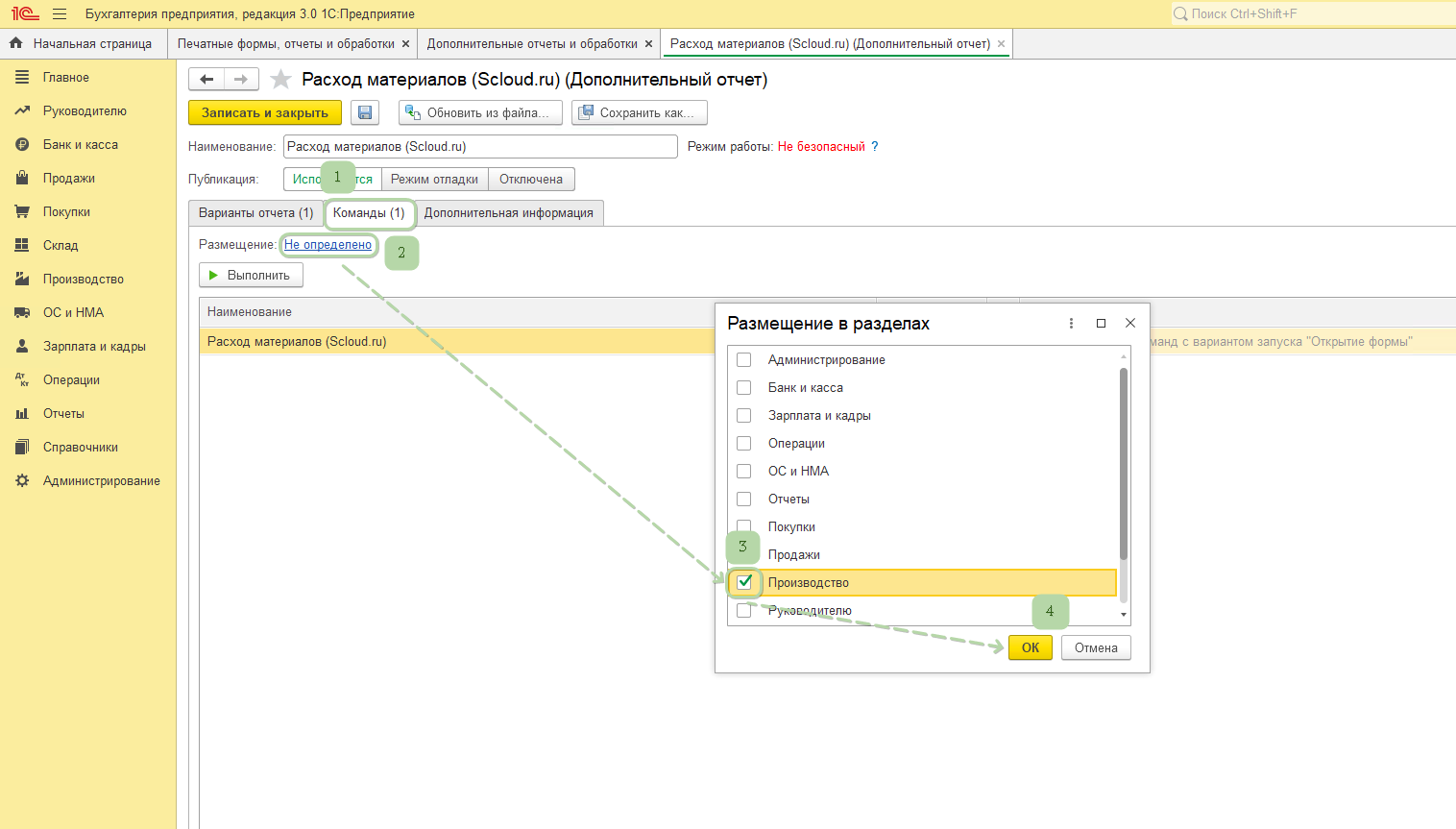Select Покупки row in the dialog list
This screenshot has width=1456, height=829.
point(922,526)
